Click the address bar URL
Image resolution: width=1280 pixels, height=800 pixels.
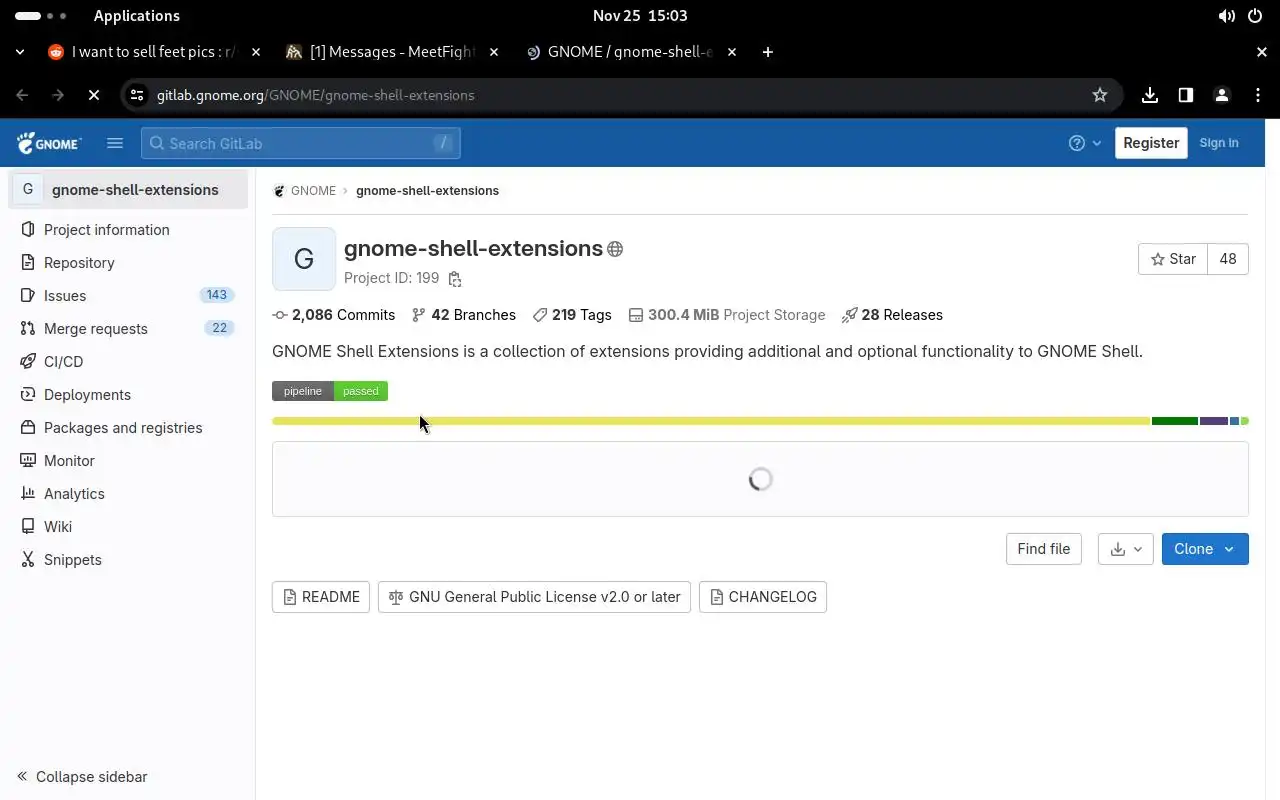point(316,95)
